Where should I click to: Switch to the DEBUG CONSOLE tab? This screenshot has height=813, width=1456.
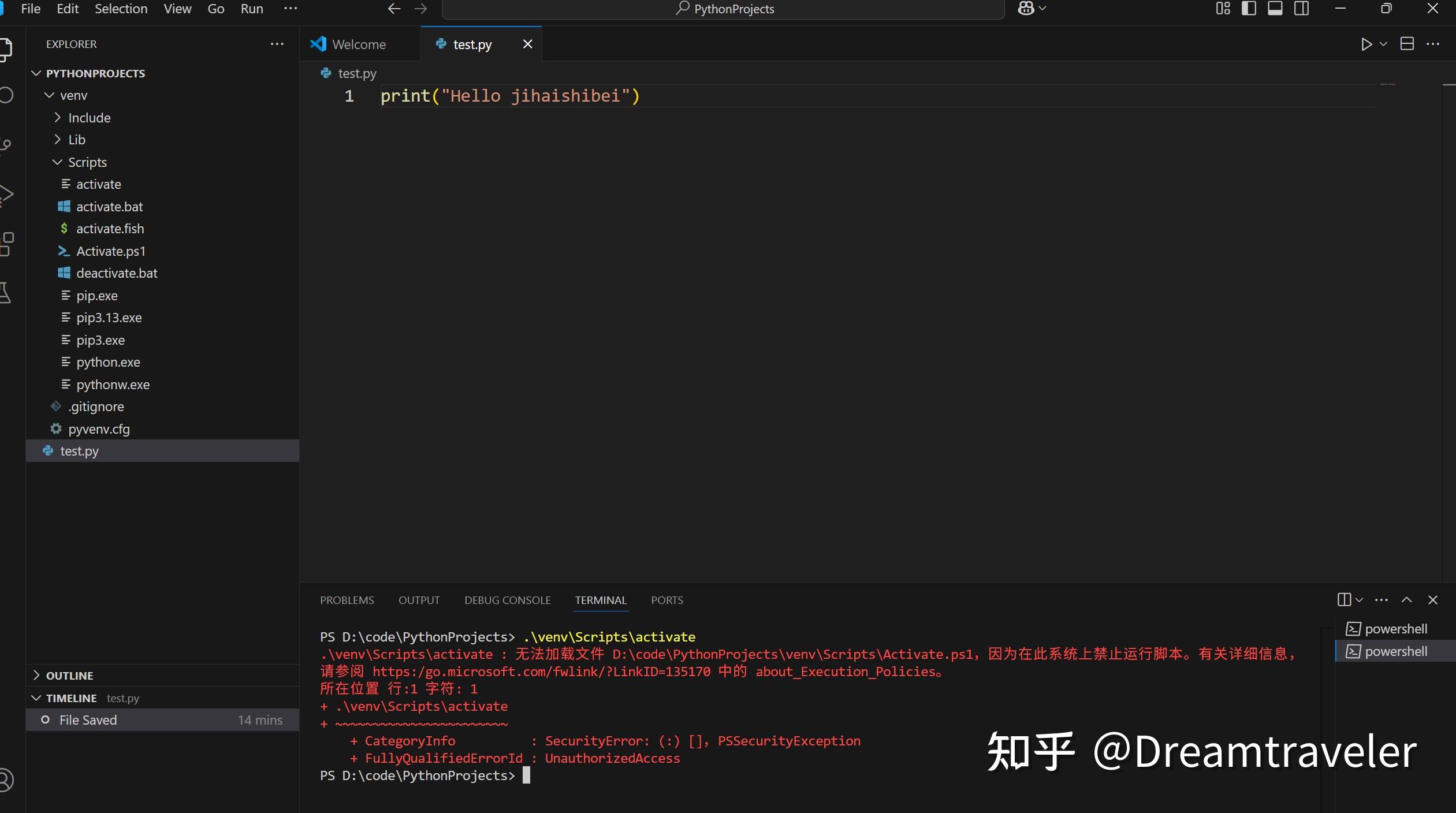pyautogui.click(x=508, y=600)
